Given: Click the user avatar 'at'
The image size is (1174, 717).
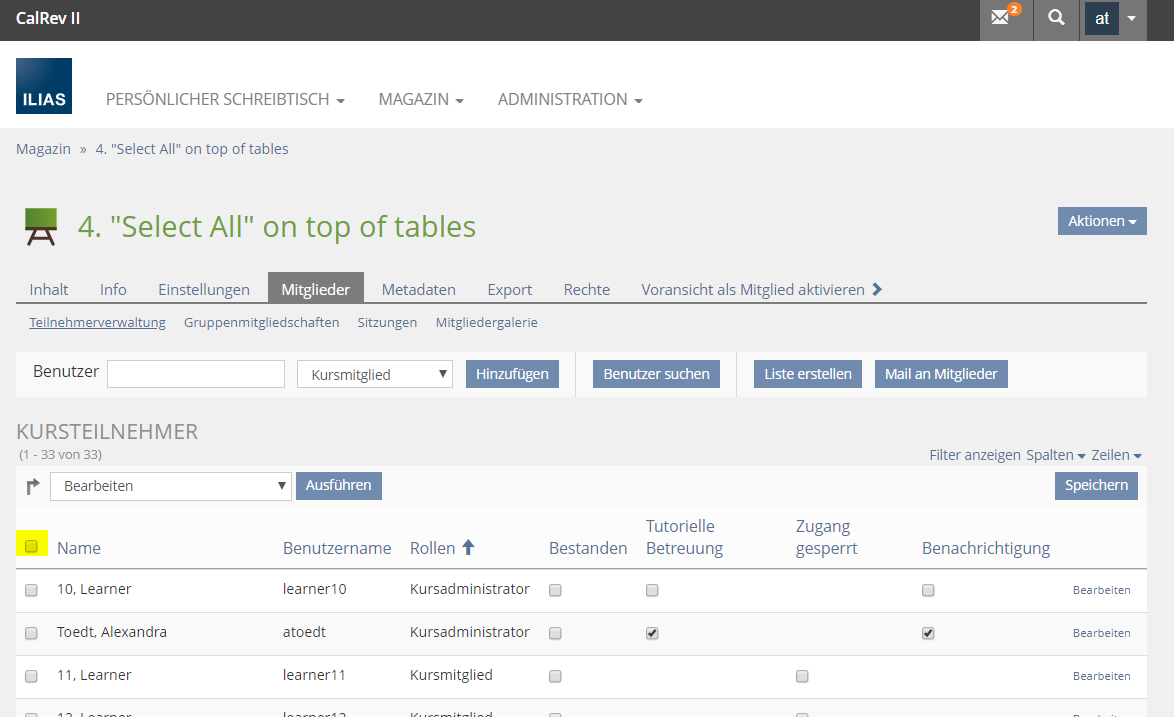Looking at the screenshot, I should (x=1102, y=19).
